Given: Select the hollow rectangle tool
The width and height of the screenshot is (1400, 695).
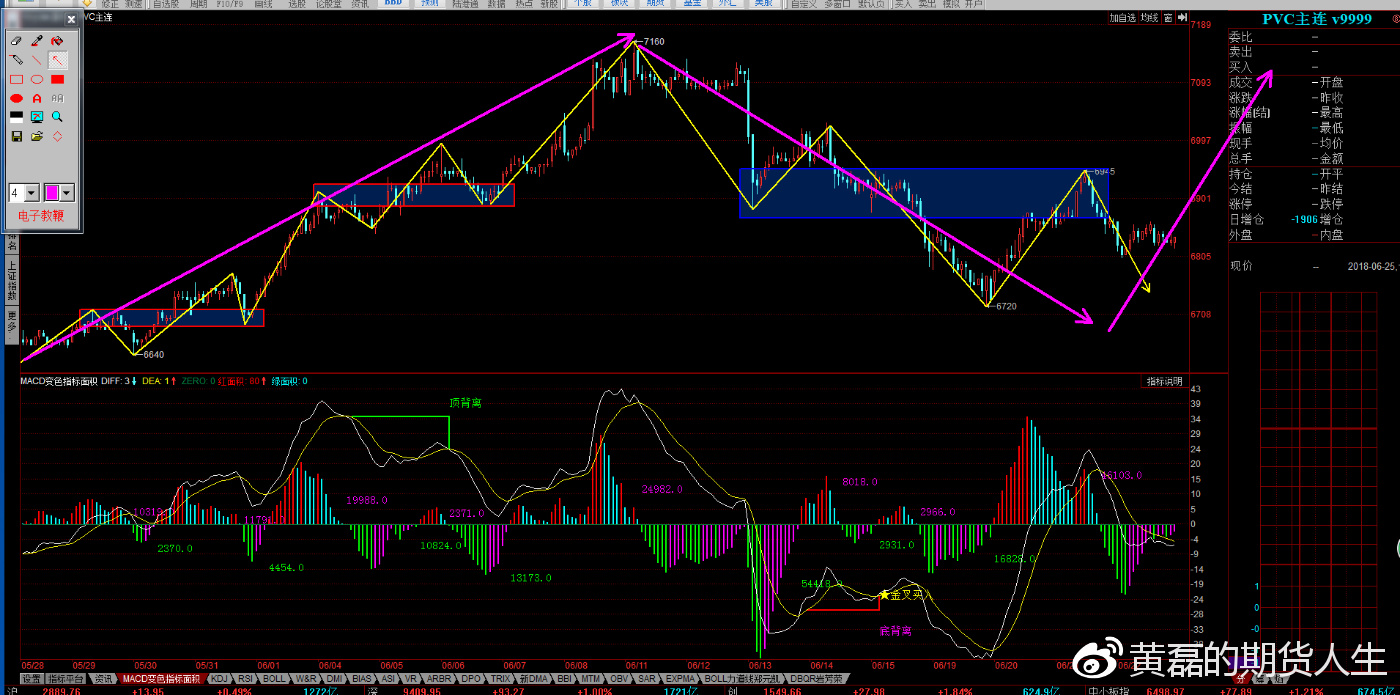Looking at the screenshot, I should [x=16, y=79].
